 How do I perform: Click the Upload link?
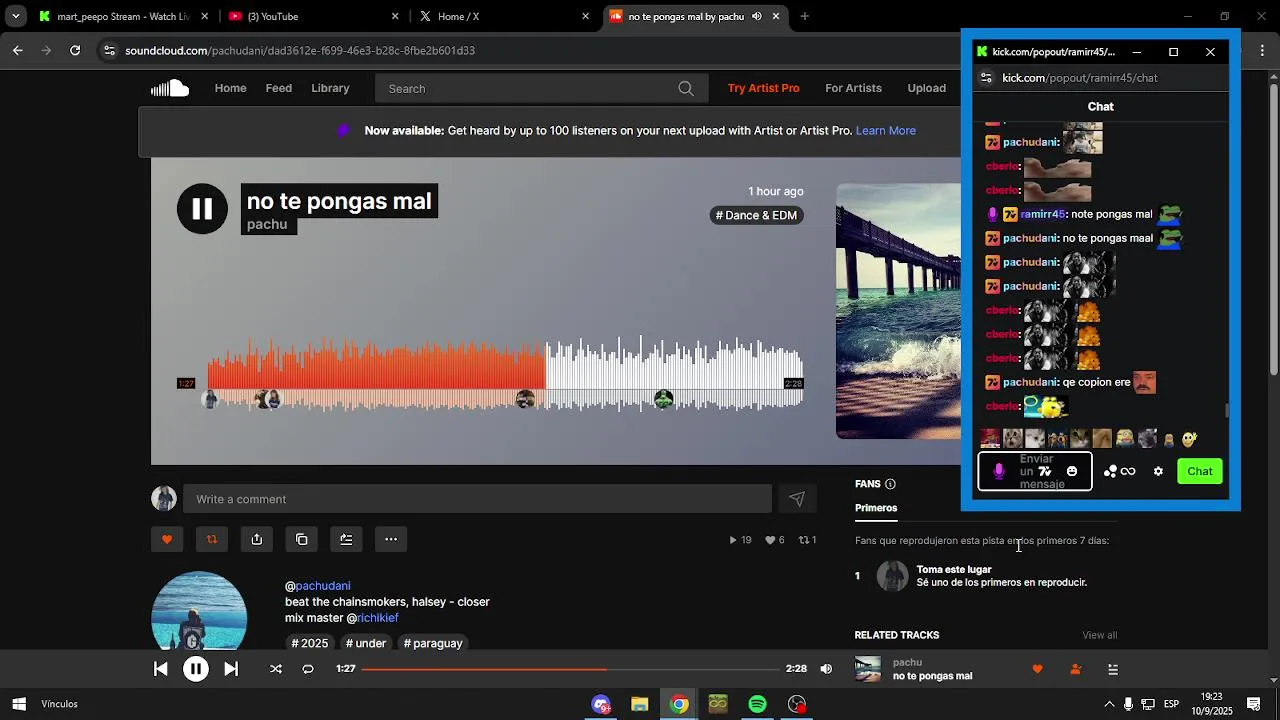[926, 88]
